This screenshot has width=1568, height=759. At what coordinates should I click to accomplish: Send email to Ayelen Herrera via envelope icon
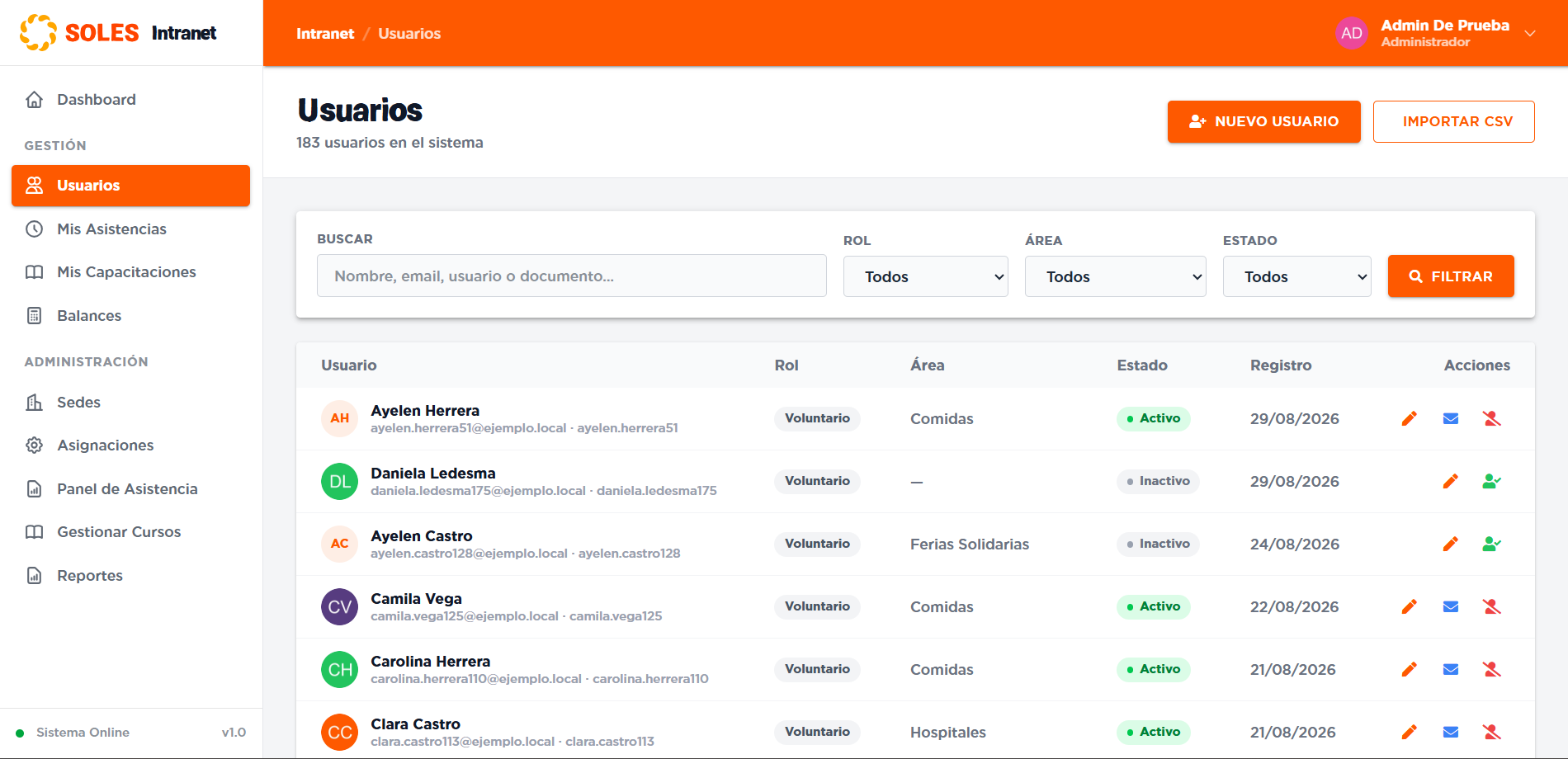tap(1451, 418)
